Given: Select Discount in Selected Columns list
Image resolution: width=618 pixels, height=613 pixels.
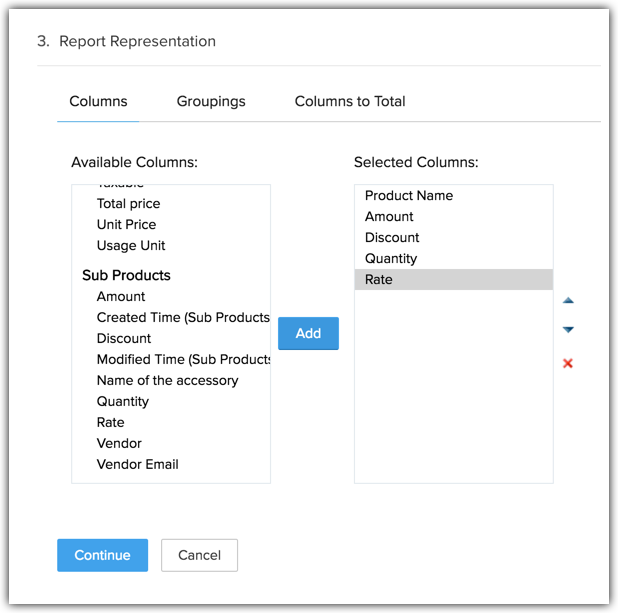Looking at the screenshot, I should 392,237.
